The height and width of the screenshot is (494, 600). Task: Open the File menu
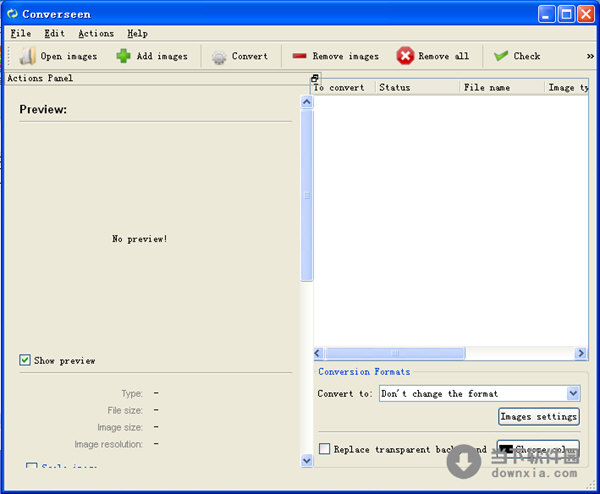[21, 34]
